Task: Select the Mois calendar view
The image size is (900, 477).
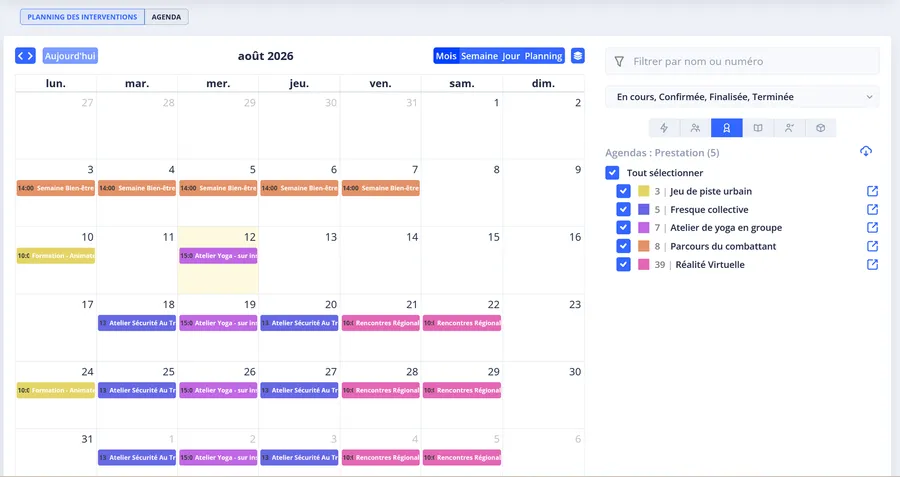Action: pos(446,56)
